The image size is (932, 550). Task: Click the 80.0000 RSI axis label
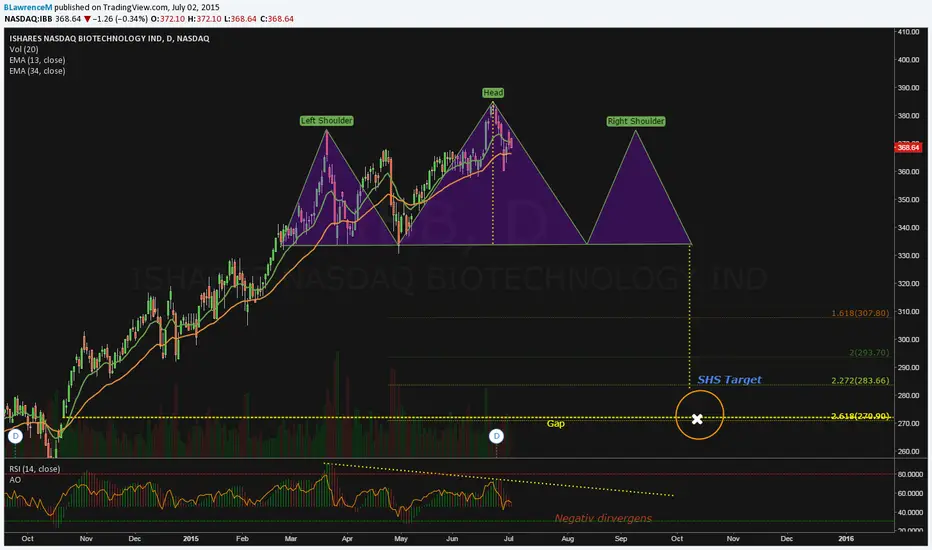[x=909, y=474]
